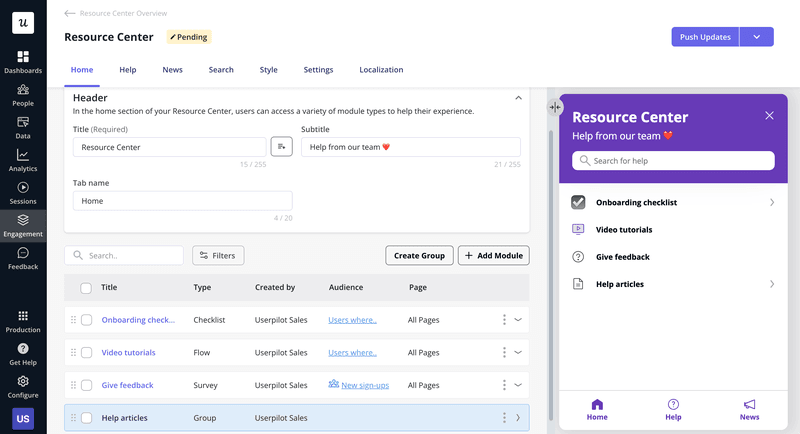The width and height of the screenshot is (800, 434).
Task: Check the Give feedback row checkbox
Action: (86, 385)
